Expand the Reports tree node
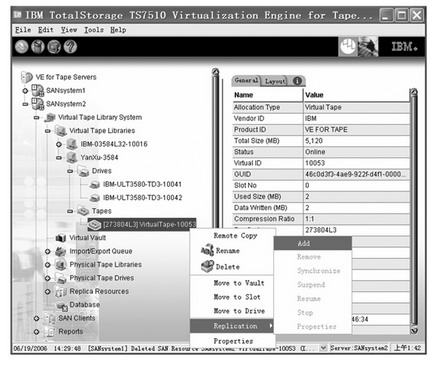The image size is (440, 365). [36, 332]
